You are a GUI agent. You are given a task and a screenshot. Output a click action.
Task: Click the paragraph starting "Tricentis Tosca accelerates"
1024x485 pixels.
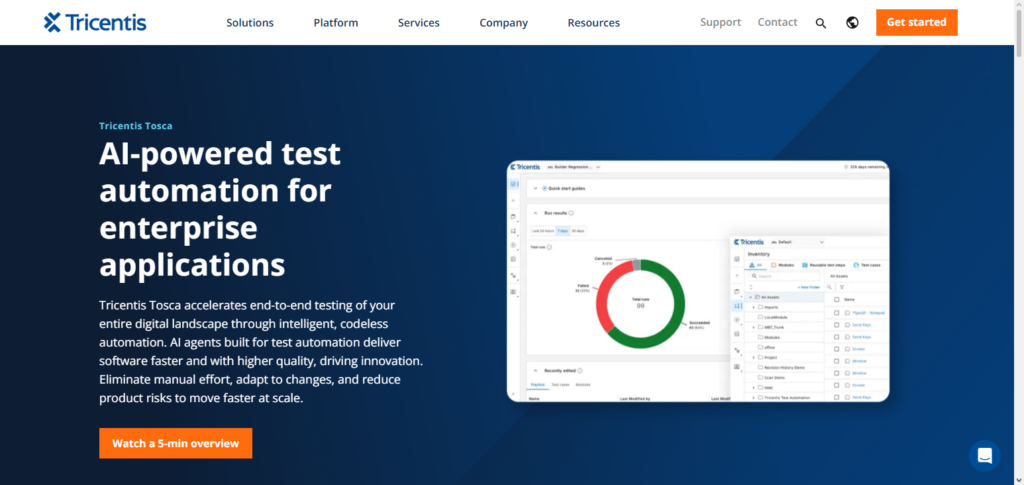[261, 351]
